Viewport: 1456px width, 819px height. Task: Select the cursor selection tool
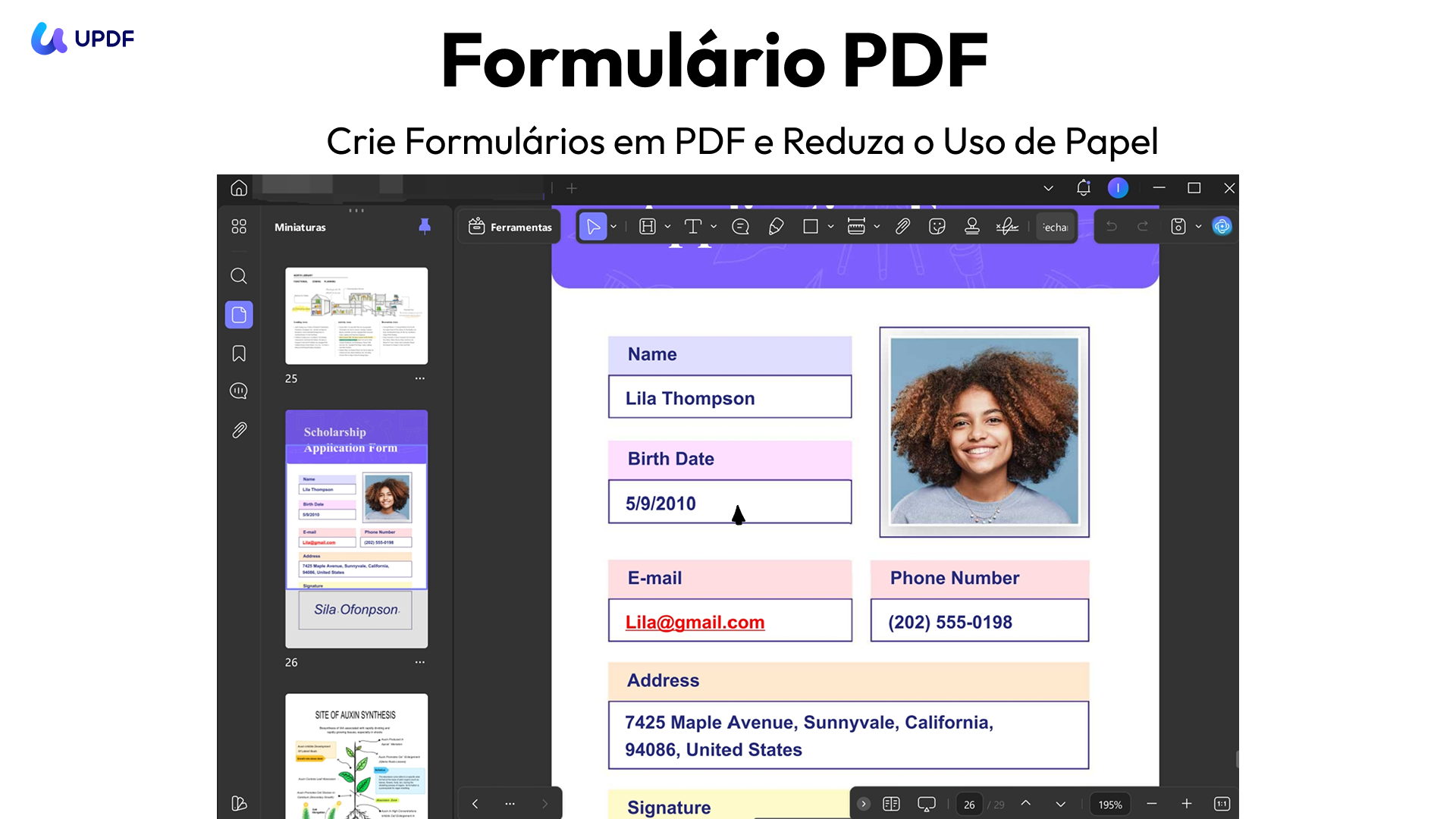pyautogui.click(x=594, y=227)
